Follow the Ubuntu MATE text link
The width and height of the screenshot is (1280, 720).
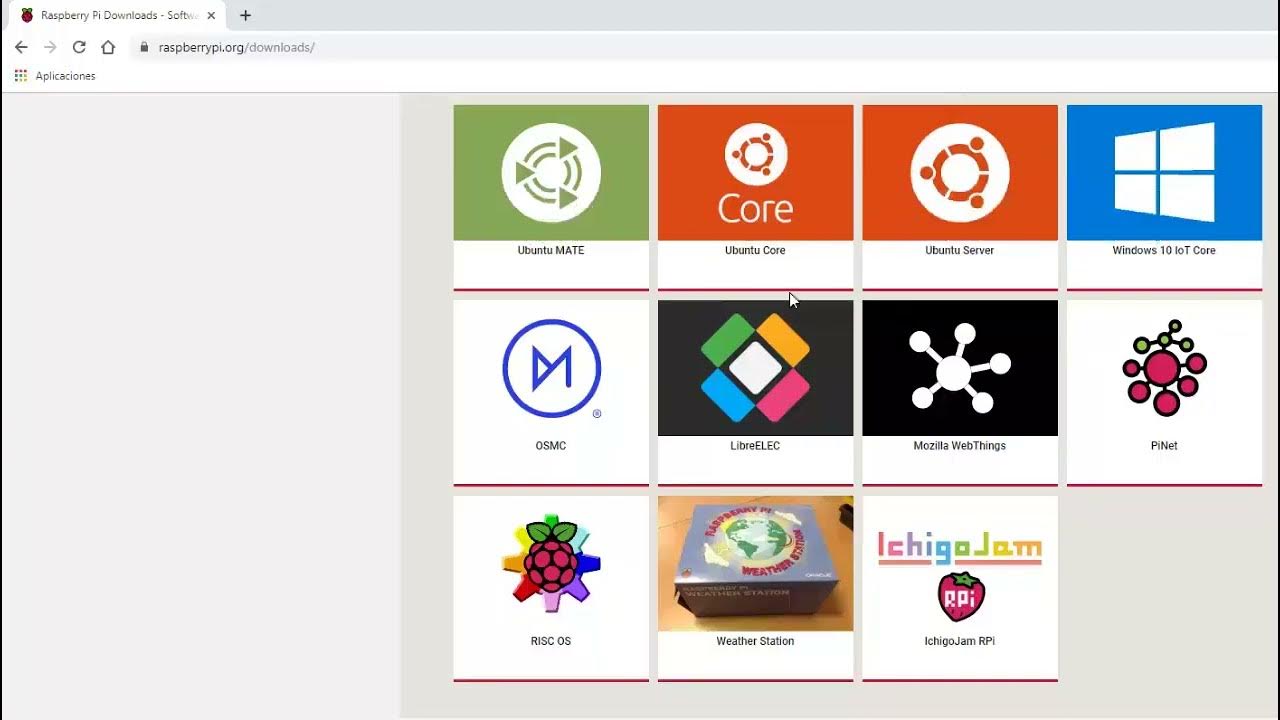(551, 250)
